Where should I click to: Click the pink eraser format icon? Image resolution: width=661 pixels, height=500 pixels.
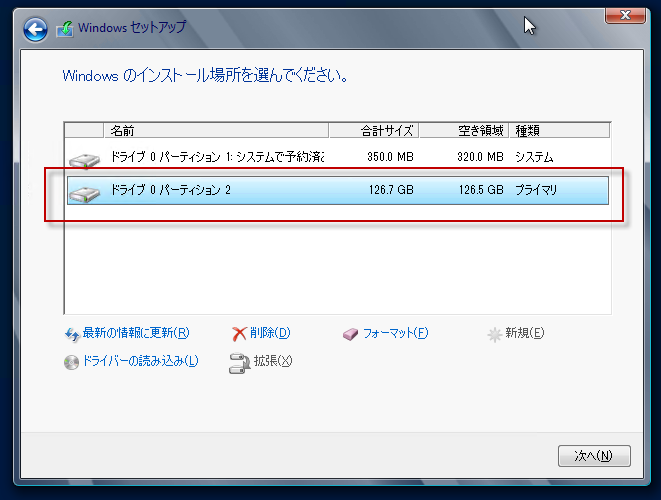click(x=350, y=335)
